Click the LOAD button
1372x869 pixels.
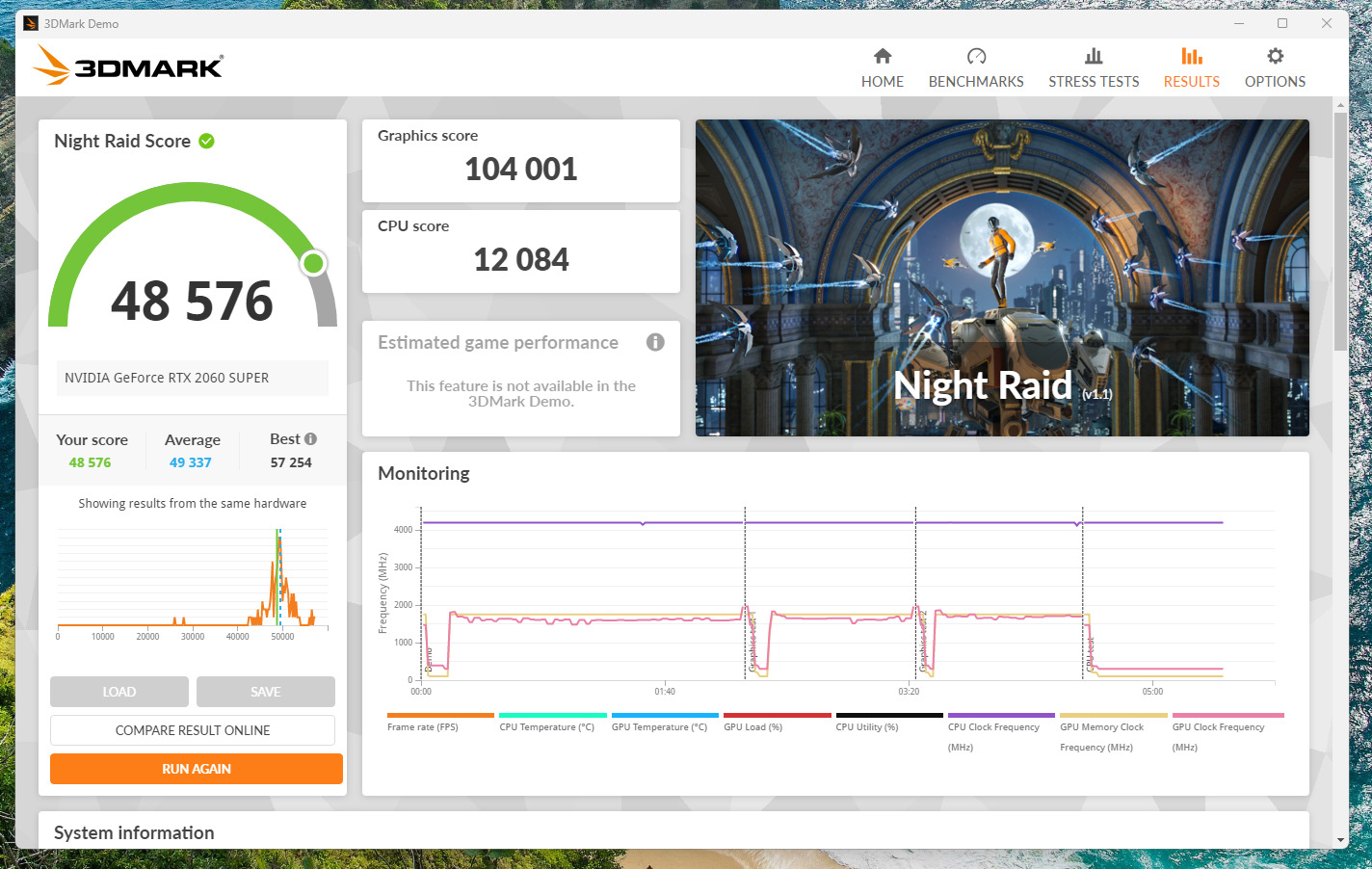click(x=119, y=692)
